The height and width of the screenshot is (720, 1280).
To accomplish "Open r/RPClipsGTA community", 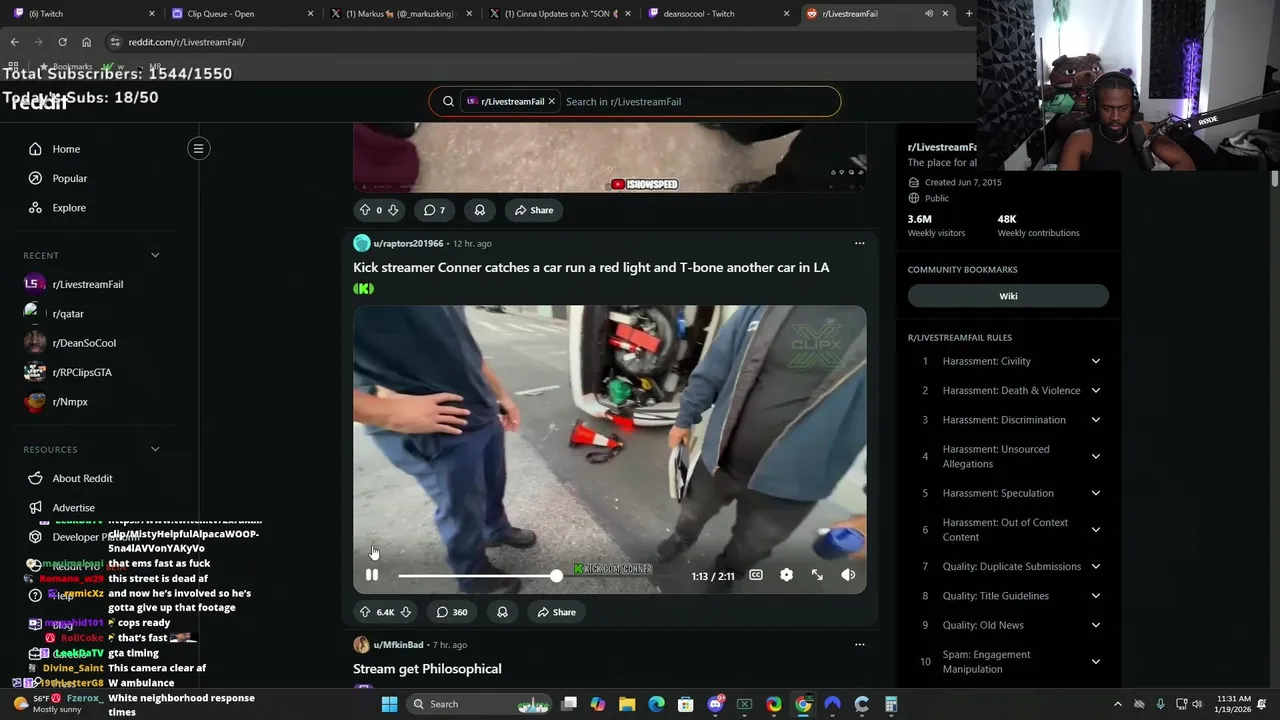I will tap(82, 372).
